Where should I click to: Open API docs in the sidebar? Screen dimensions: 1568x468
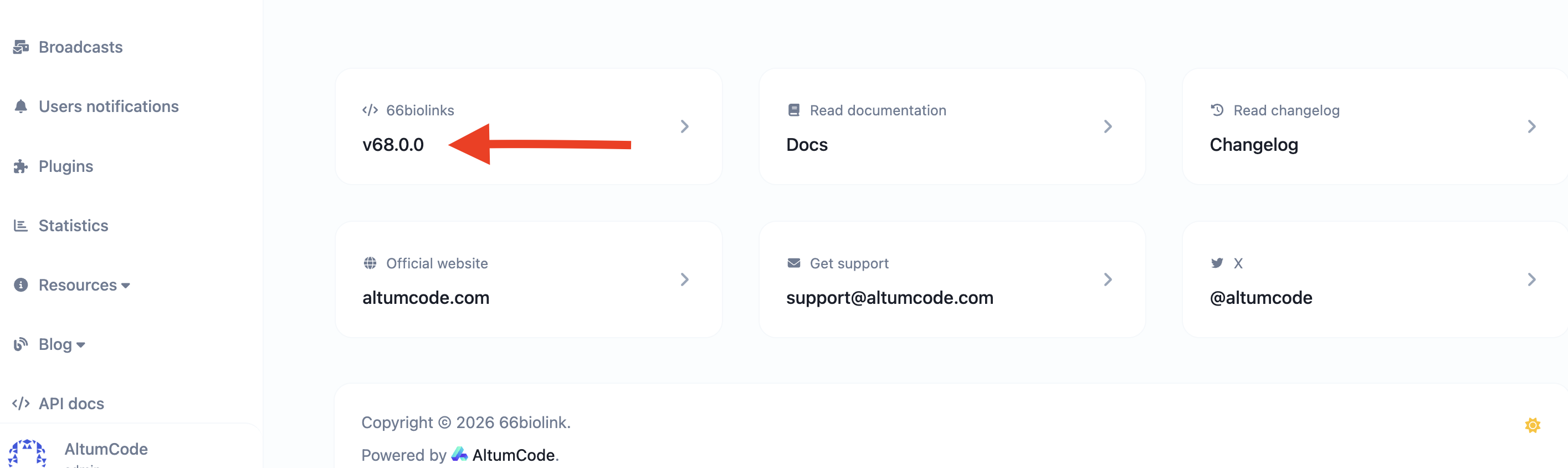tap(71, 404)
